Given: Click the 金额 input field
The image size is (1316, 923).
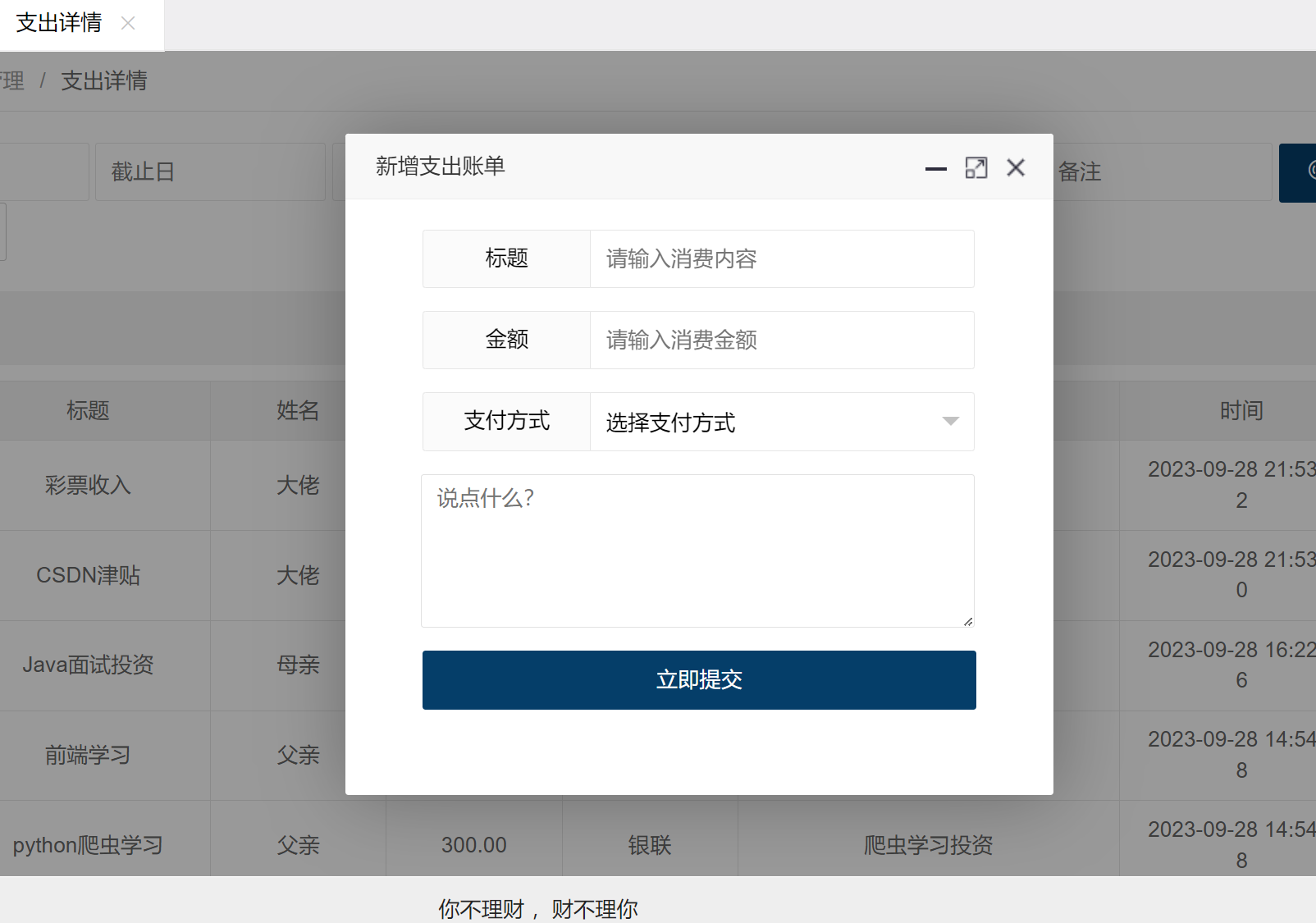Looking at the screenshot, I should pos(781,340).
